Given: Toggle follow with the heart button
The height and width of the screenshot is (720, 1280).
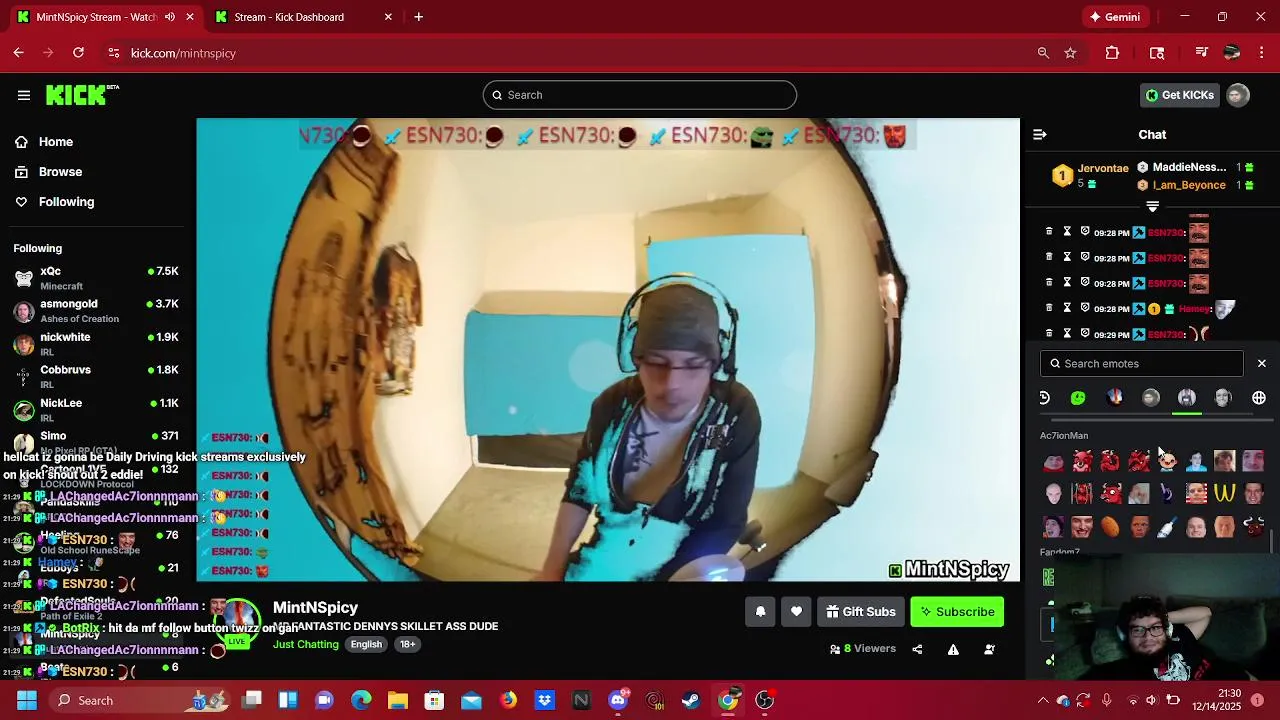Looking at the screenshot, I should (796, 612).
